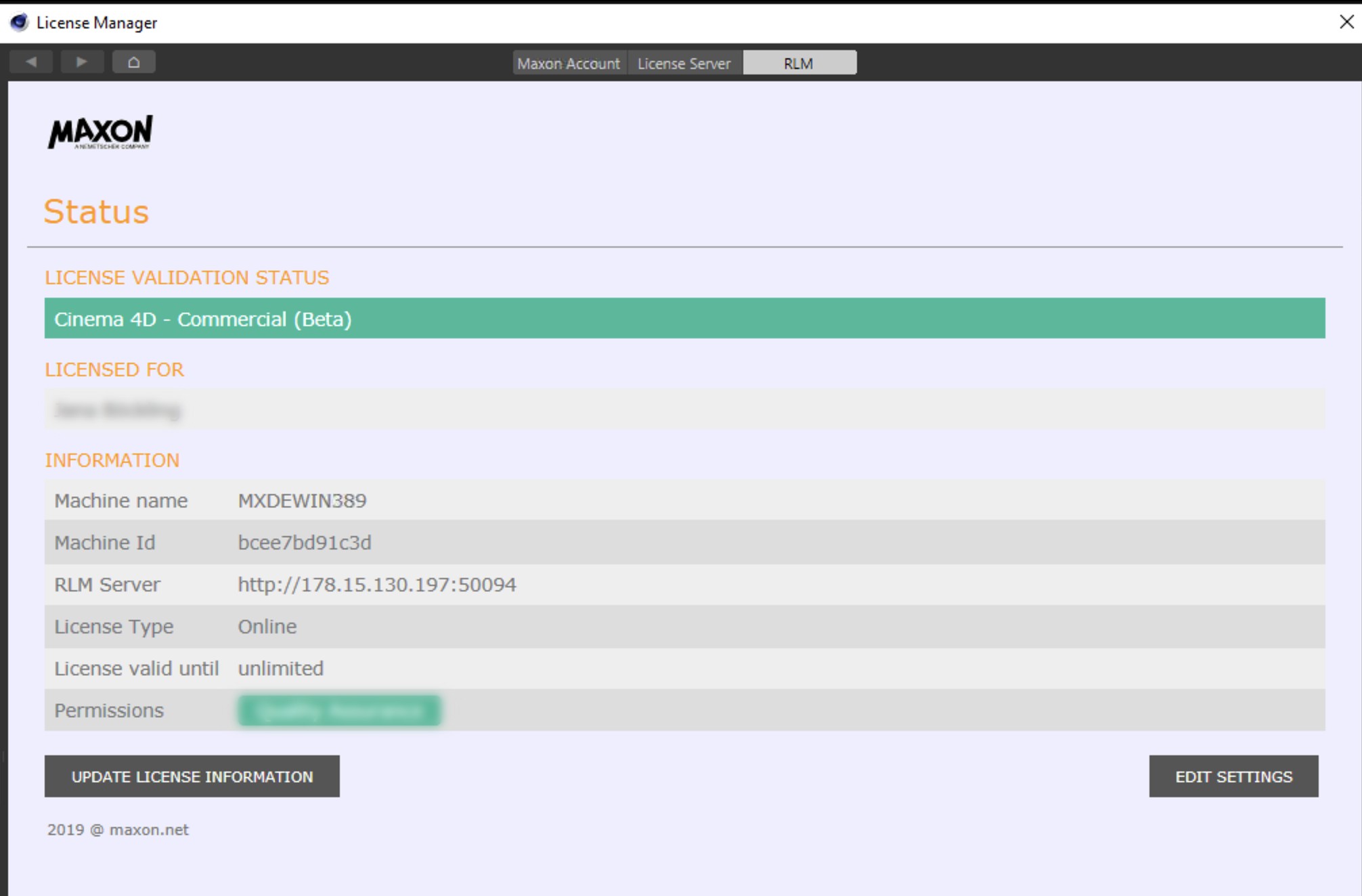Open the License Server tab
The width and height of the screenshot is (1362, 896).
(684, 63)
